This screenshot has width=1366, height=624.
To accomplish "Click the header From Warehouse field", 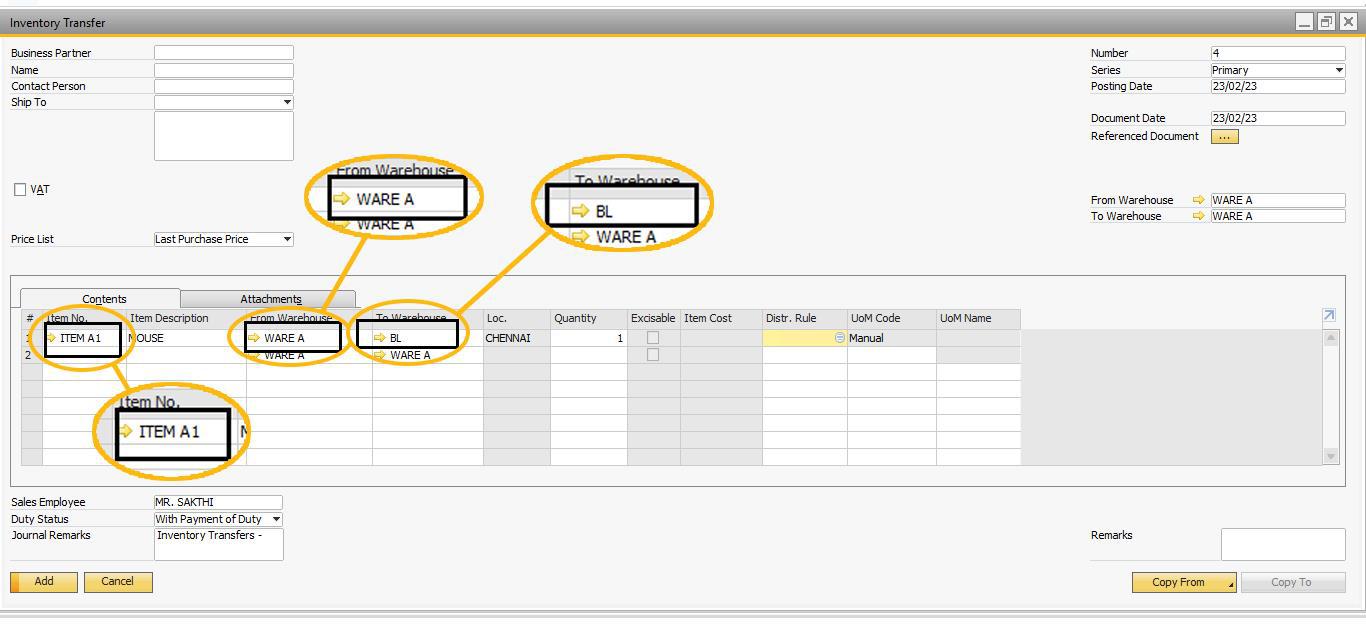I will point(1278,200).
